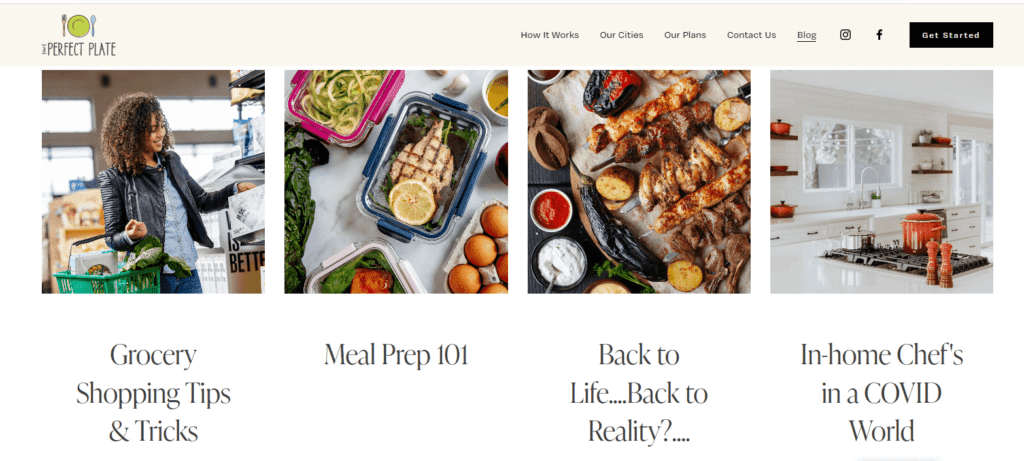
Task: Open the How It Works page
Action: 549,35
